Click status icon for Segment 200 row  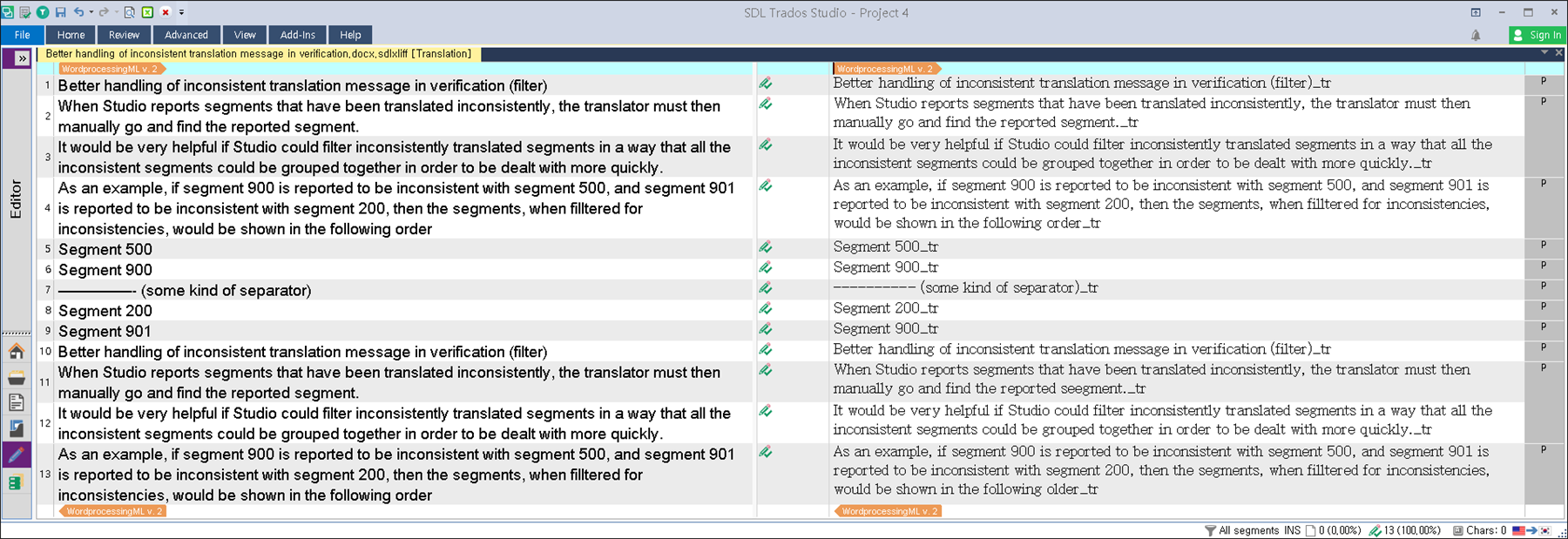(765, 308)
